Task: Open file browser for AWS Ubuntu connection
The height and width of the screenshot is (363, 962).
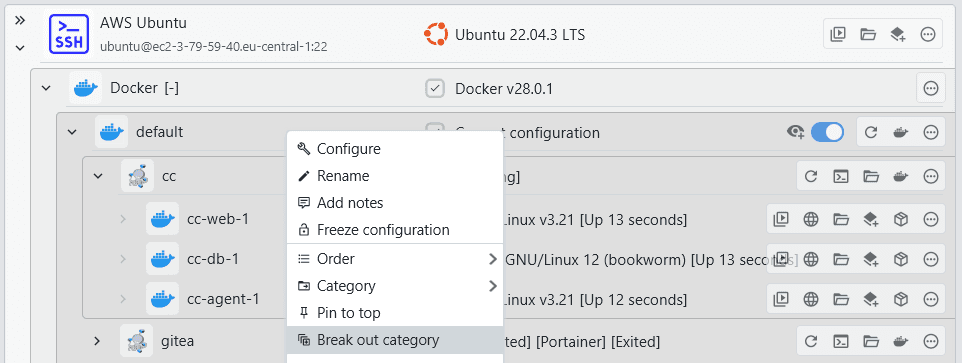Action: tap(868, 34)
